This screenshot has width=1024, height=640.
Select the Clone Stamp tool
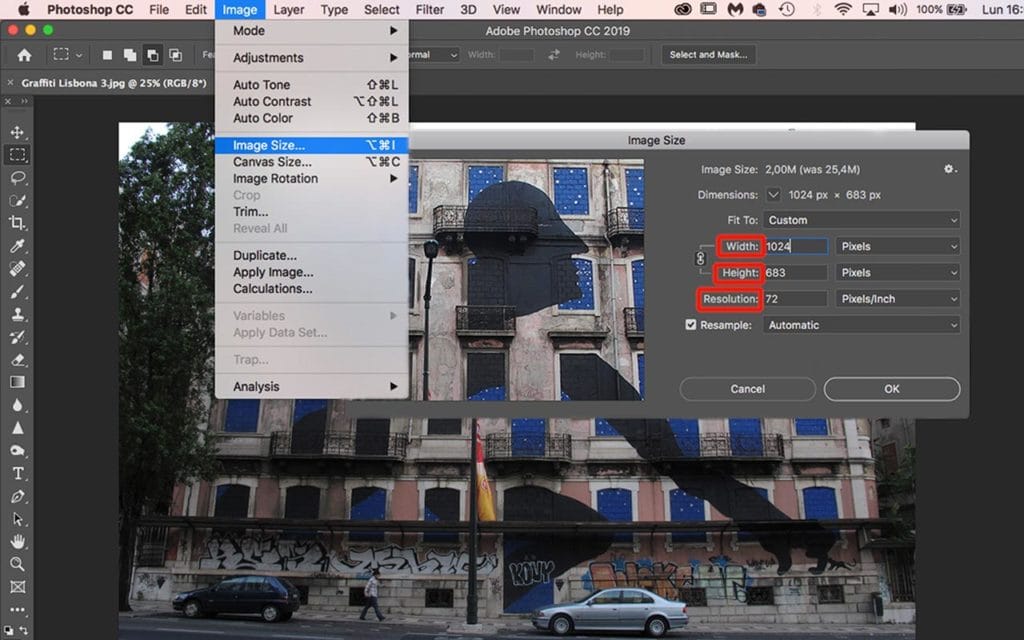pyautogui.click(x=14, y=316)
